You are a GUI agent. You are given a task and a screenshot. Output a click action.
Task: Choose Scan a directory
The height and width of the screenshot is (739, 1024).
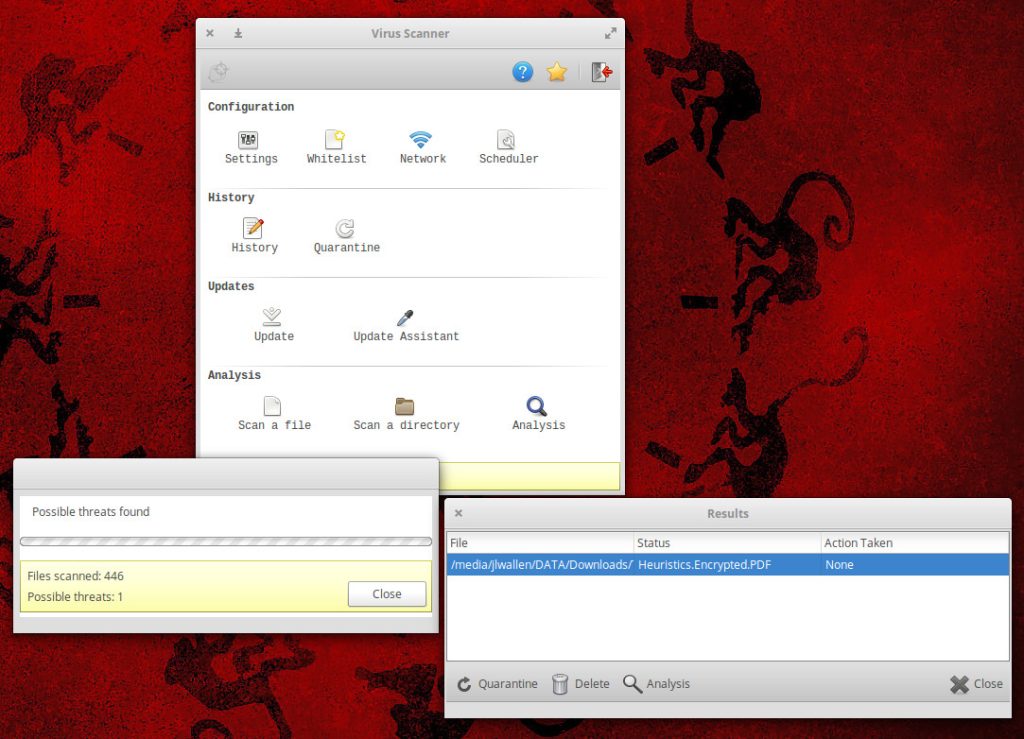coord(405,407)
